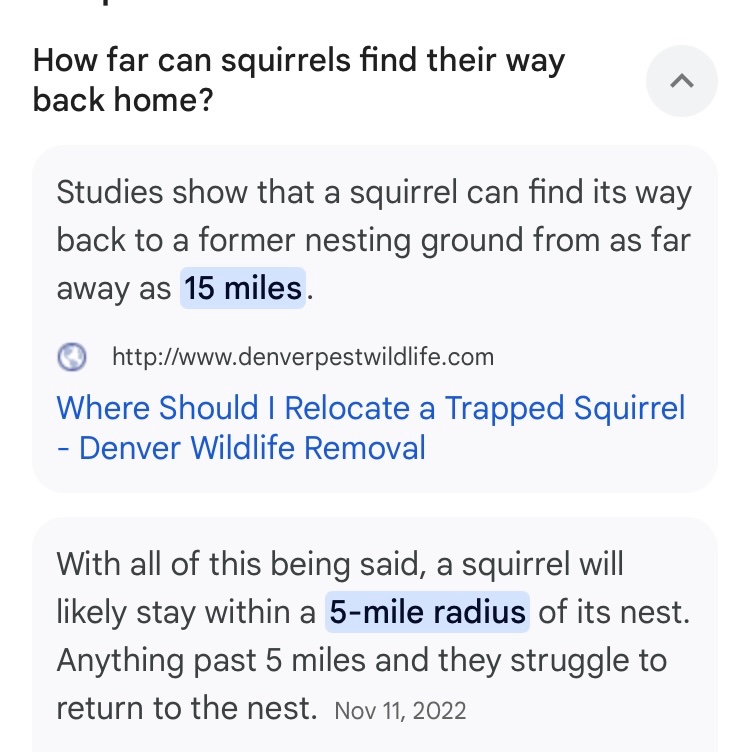This screenshot has height=752, width=750.
Task: Click globe favicon beside denverpestwildlife URL
Action: click(72, 356)
